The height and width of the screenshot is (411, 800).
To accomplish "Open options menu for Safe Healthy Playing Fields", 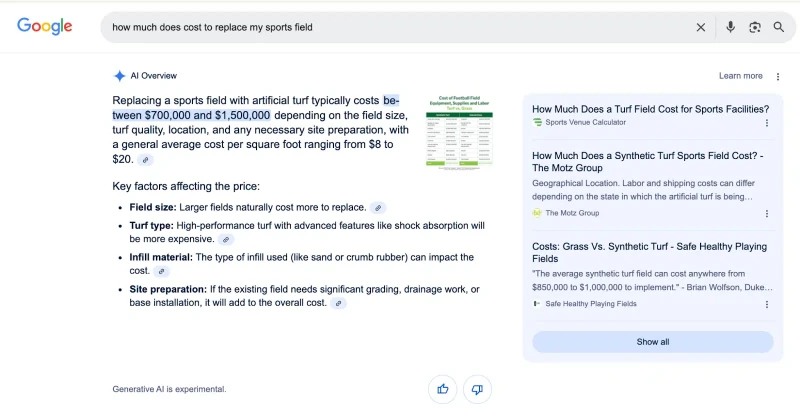I will click(767, 304).
